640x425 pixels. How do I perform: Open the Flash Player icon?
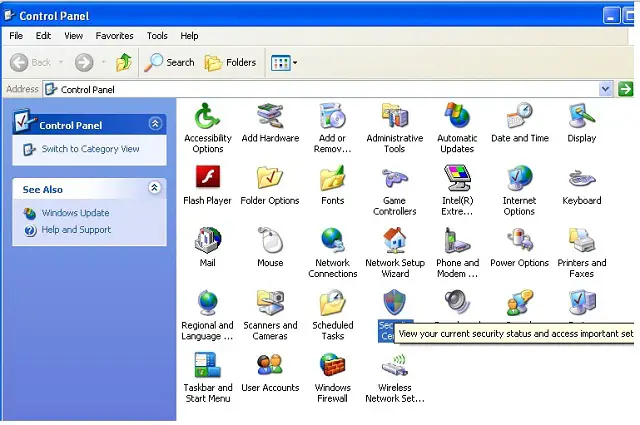pyautogui.click(x=208, y=185)
